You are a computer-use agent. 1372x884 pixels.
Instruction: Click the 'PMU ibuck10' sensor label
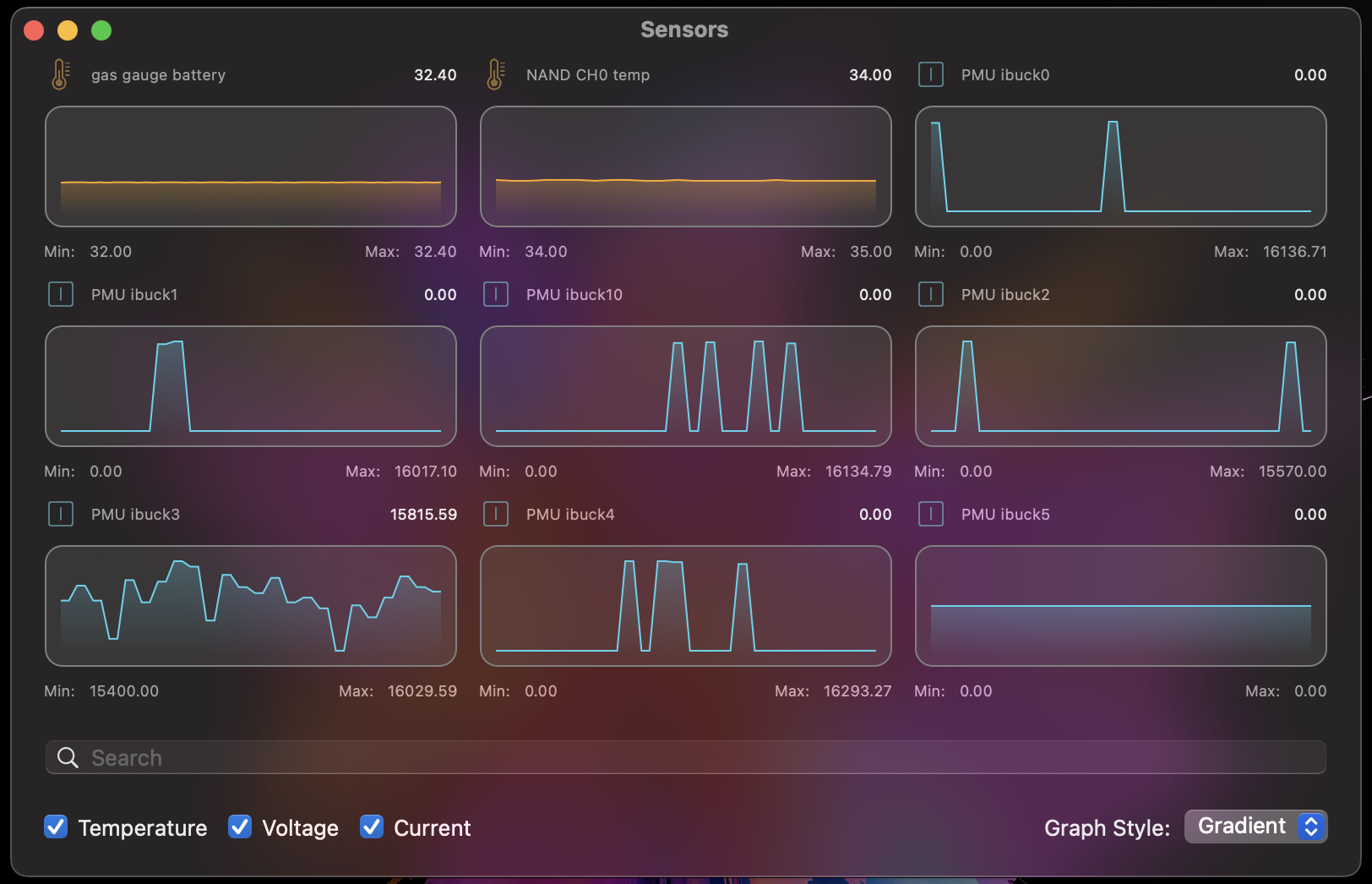tap(574, 295)
